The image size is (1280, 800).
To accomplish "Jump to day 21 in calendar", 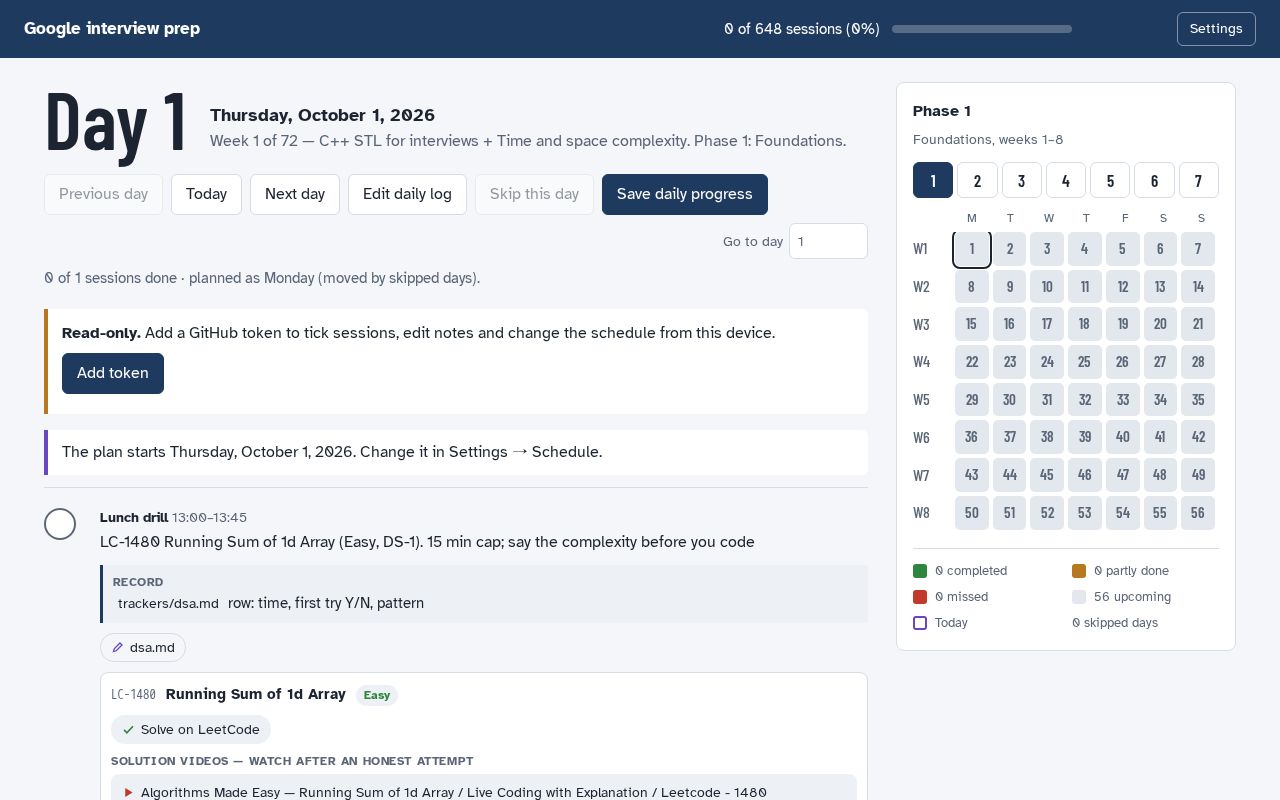I will point(1198,324).
